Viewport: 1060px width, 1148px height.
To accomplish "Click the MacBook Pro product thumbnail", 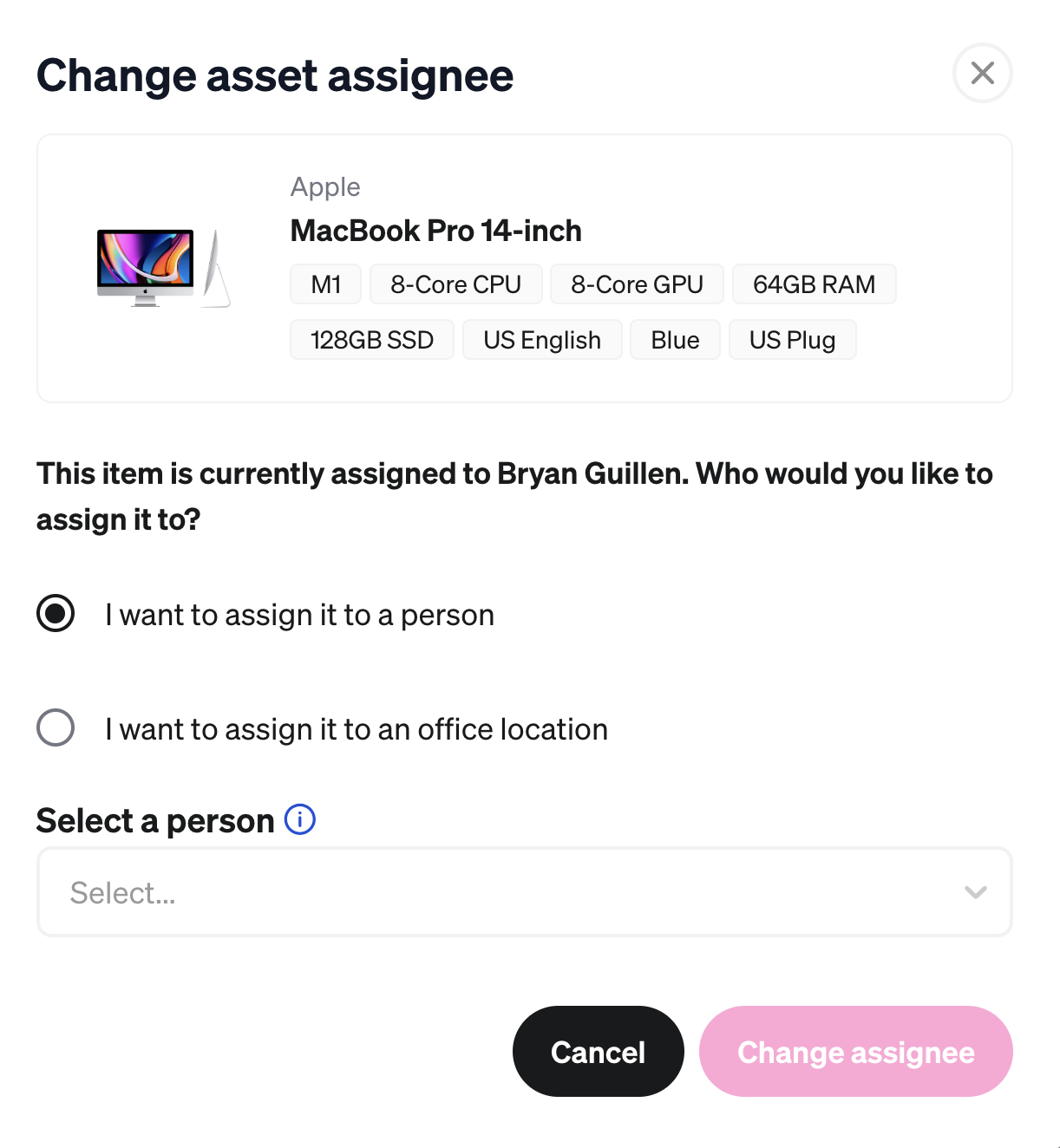I will pyautogui.click(x=163, y=268).
